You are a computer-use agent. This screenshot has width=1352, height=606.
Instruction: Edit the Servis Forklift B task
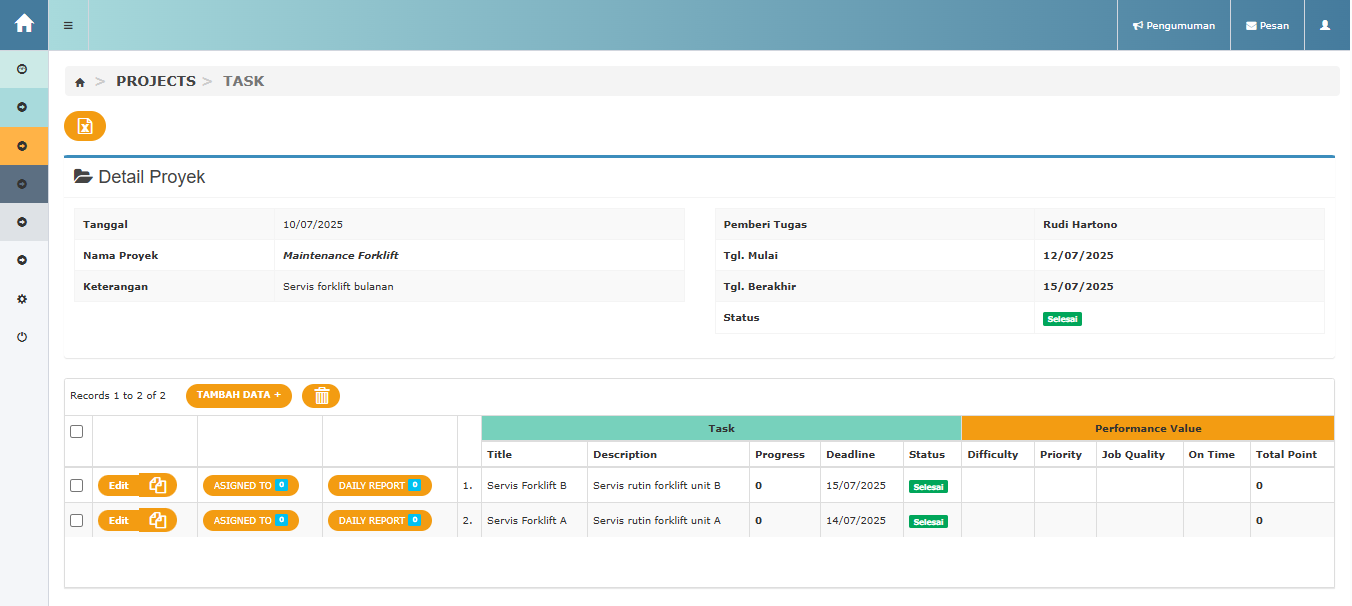(118, 486)
